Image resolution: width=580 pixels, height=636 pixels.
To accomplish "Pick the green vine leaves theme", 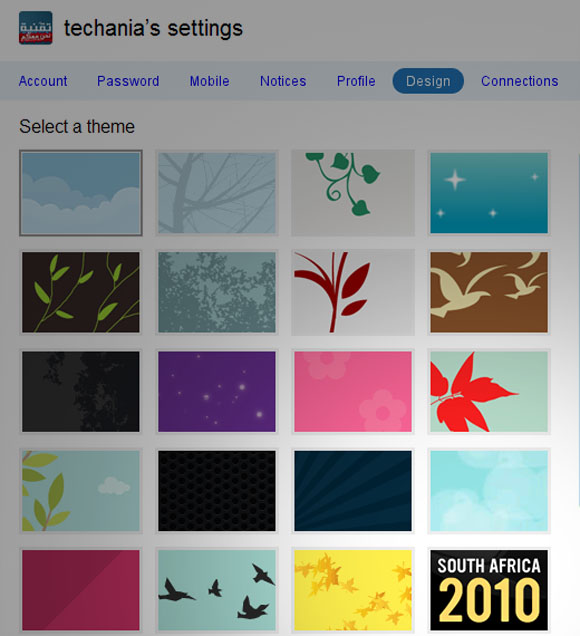I will point(353,193).
